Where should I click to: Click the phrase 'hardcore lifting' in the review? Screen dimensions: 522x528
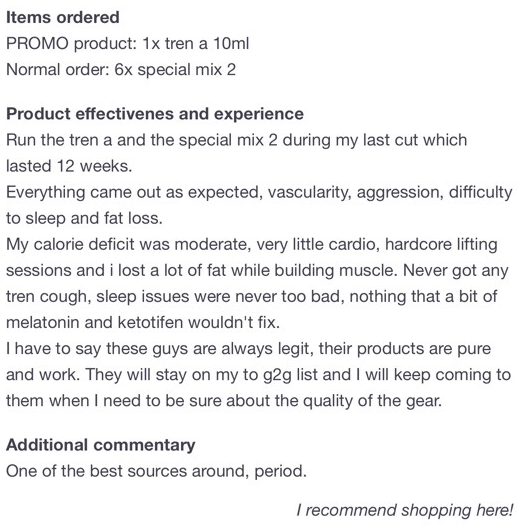[x=441, y=244]
